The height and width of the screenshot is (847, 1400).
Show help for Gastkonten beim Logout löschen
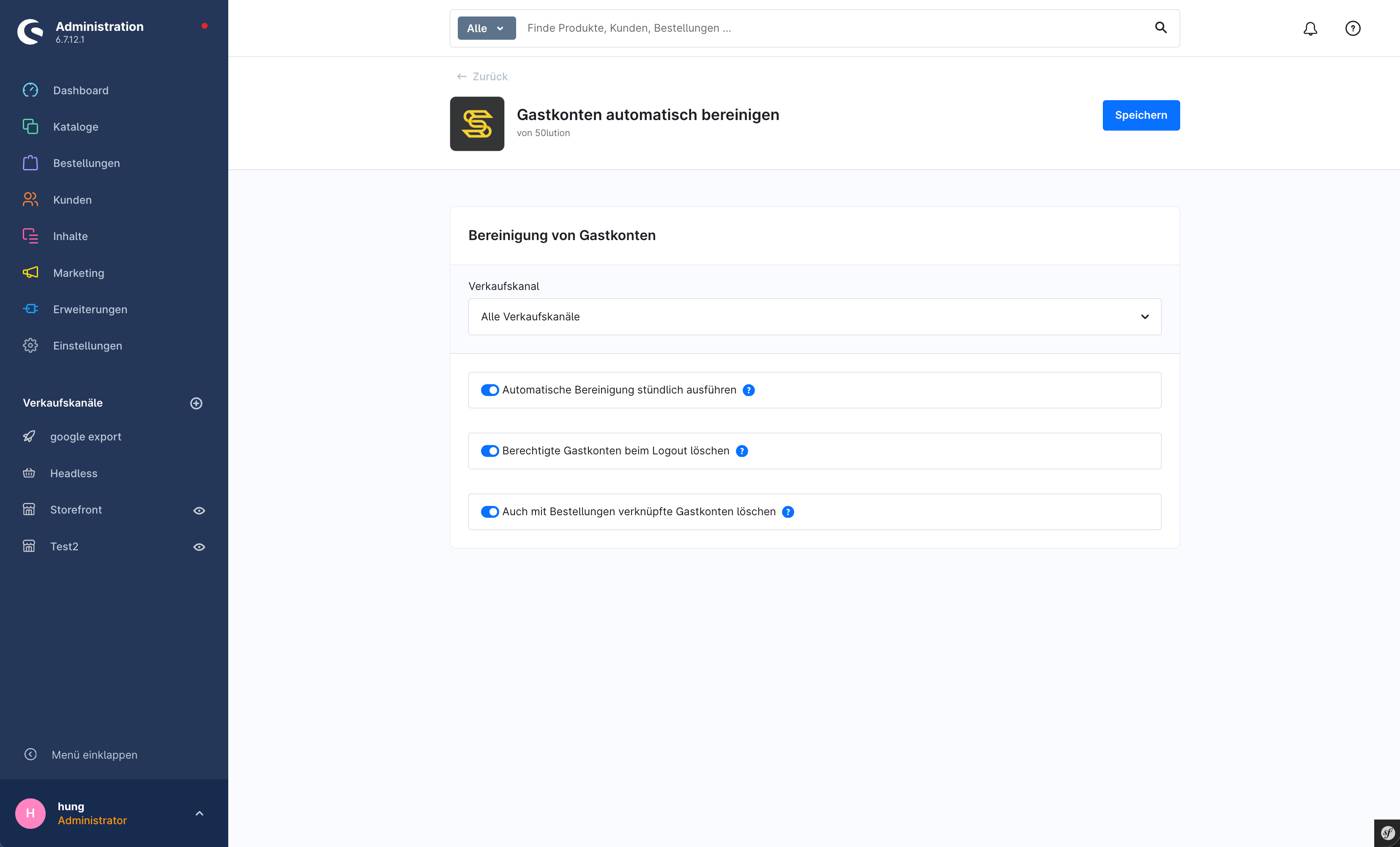coord(742,451)
